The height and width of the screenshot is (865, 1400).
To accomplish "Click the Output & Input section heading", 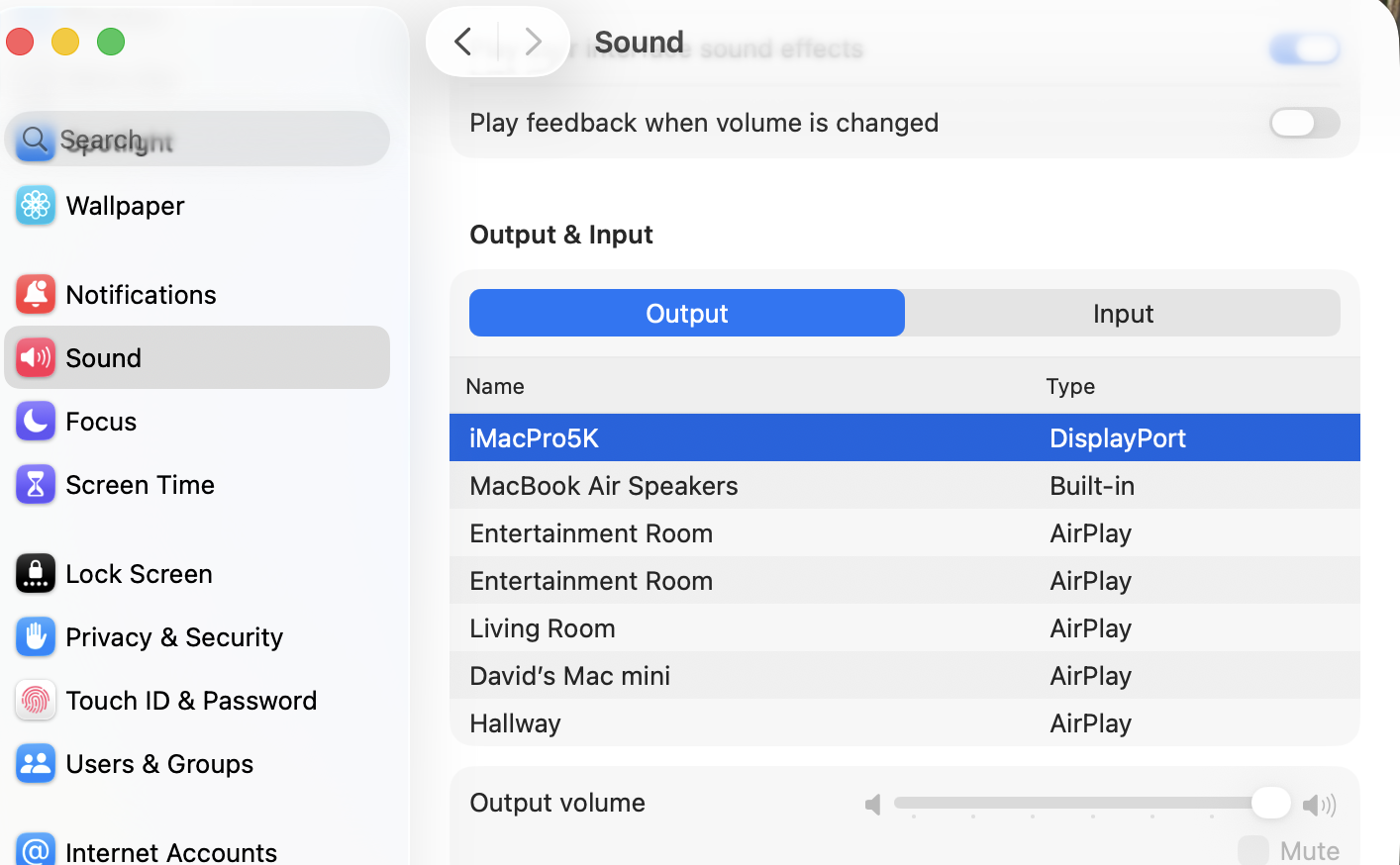I will pyautogui.click(x=561, y=235).
